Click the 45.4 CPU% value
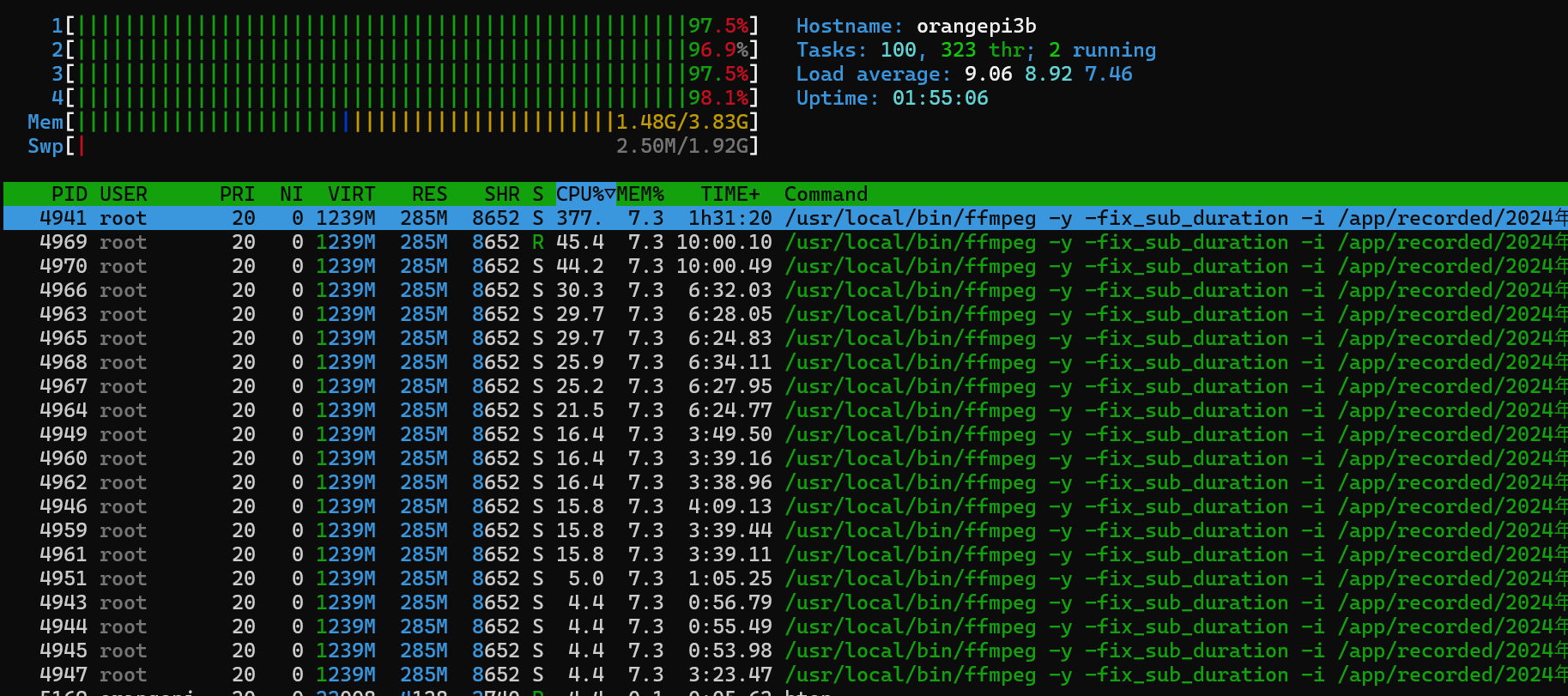This screenshot has height=696, width=1568. tap(580, 242)
